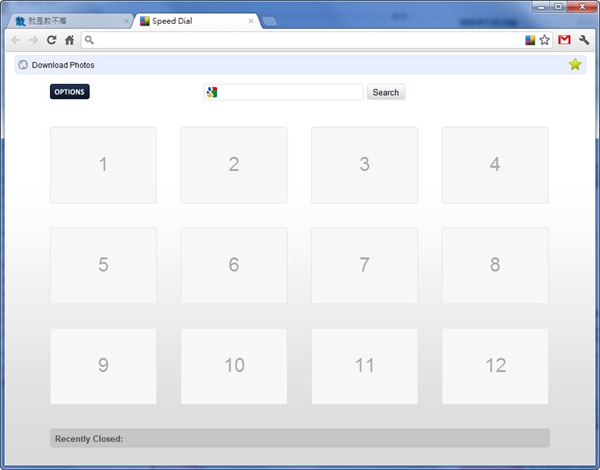
Task: Close the Speed Dial tab
Action: coord(251,21)
